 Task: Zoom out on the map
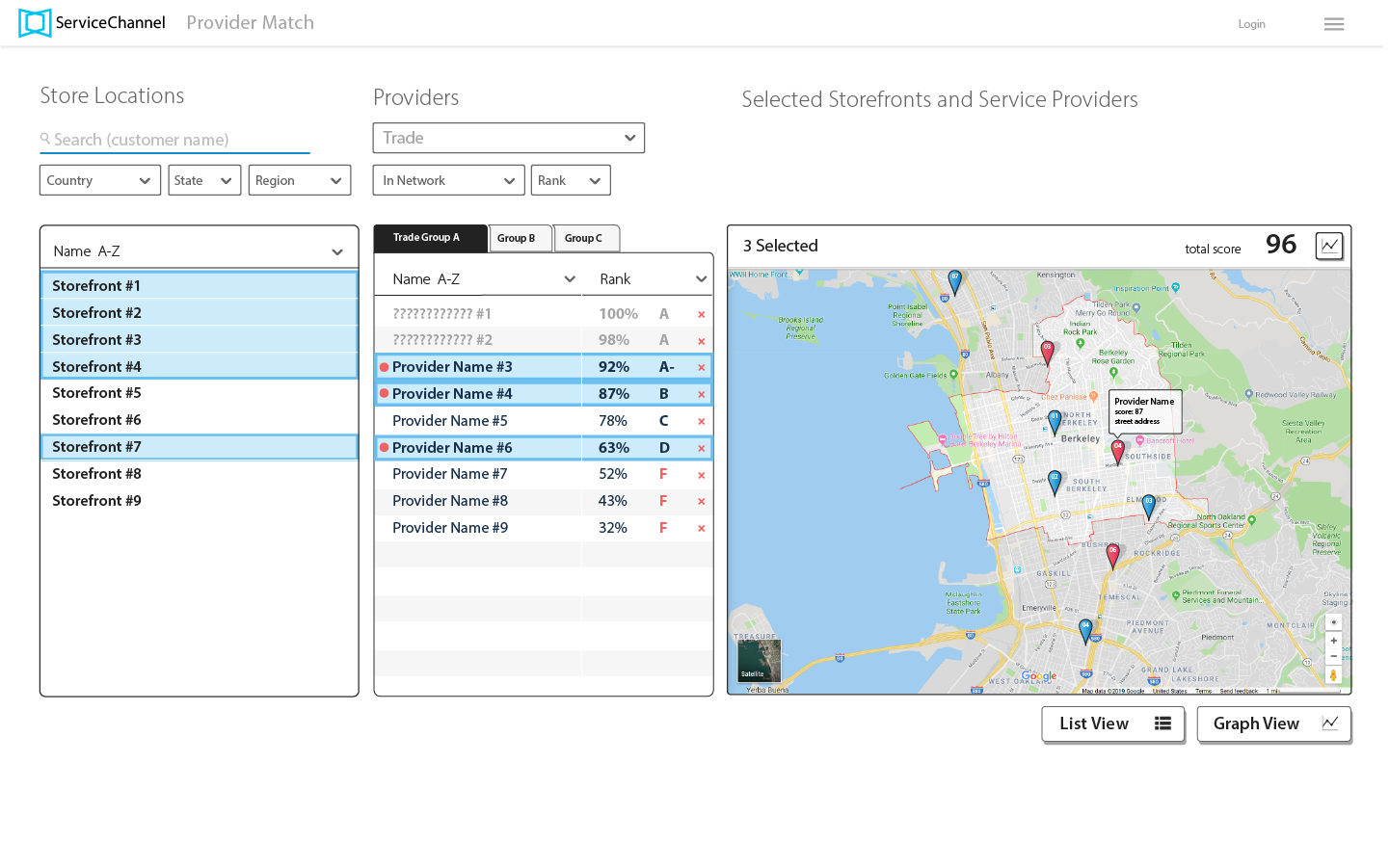click(x=1334, y=656)
